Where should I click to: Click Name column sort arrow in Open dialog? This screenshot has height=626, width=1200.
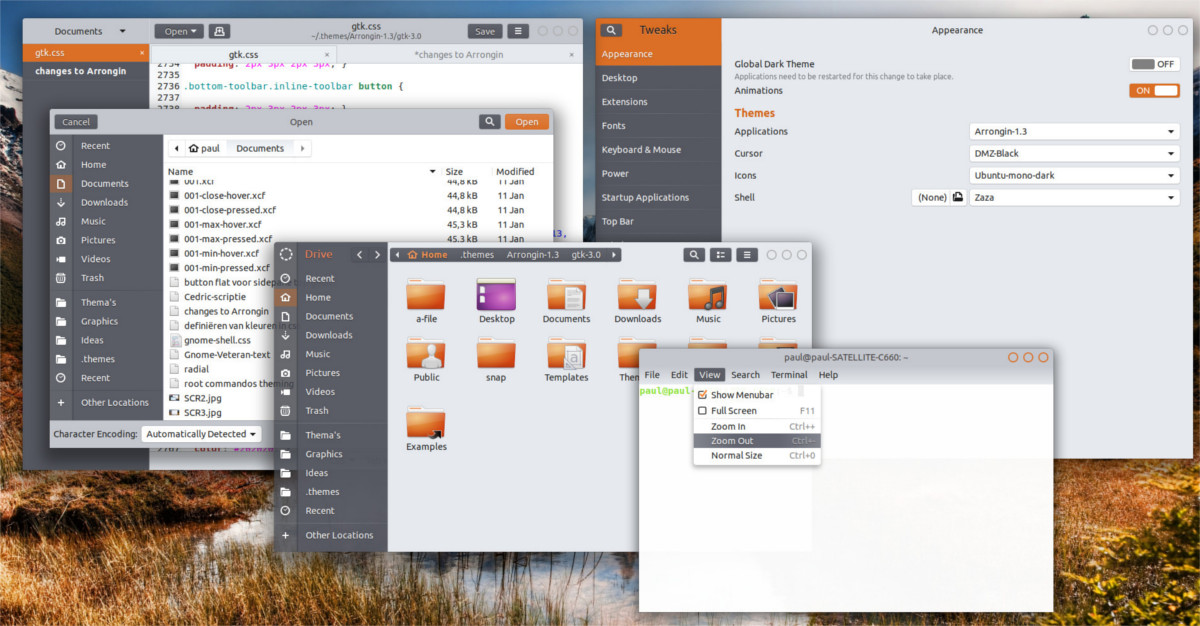coord(433,172)
